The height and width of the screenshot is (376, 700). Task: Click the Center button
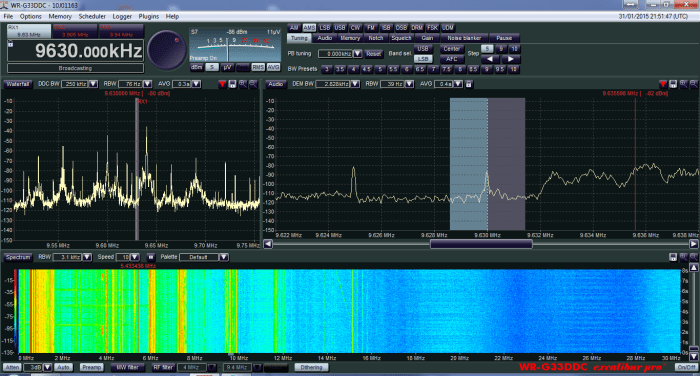[452, 49]
